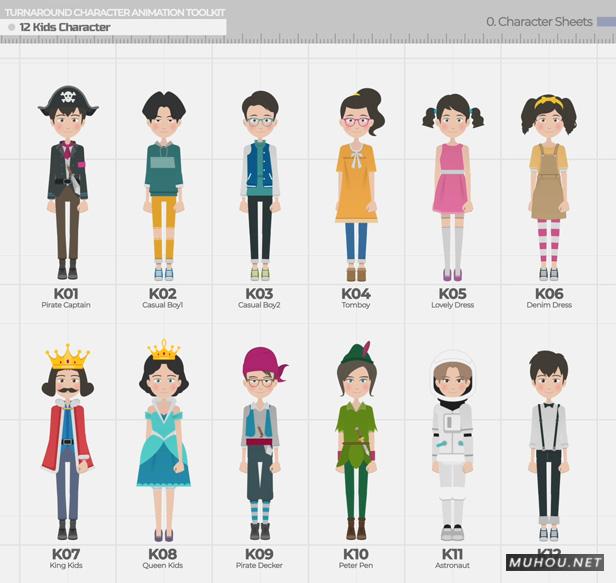This screenshot has height=583, width=616.
Task: Click the K05 code text
Action: click(x=453, y=293)
